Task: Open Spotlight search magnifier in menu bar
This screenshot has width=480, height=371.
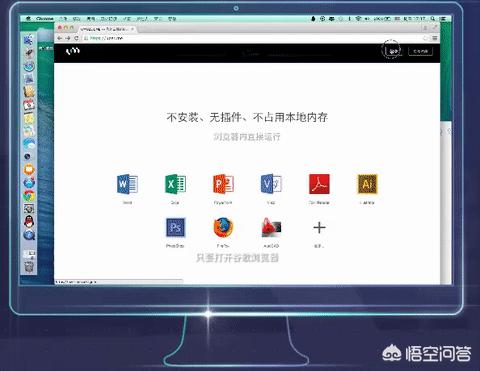Action: [432, 19]
